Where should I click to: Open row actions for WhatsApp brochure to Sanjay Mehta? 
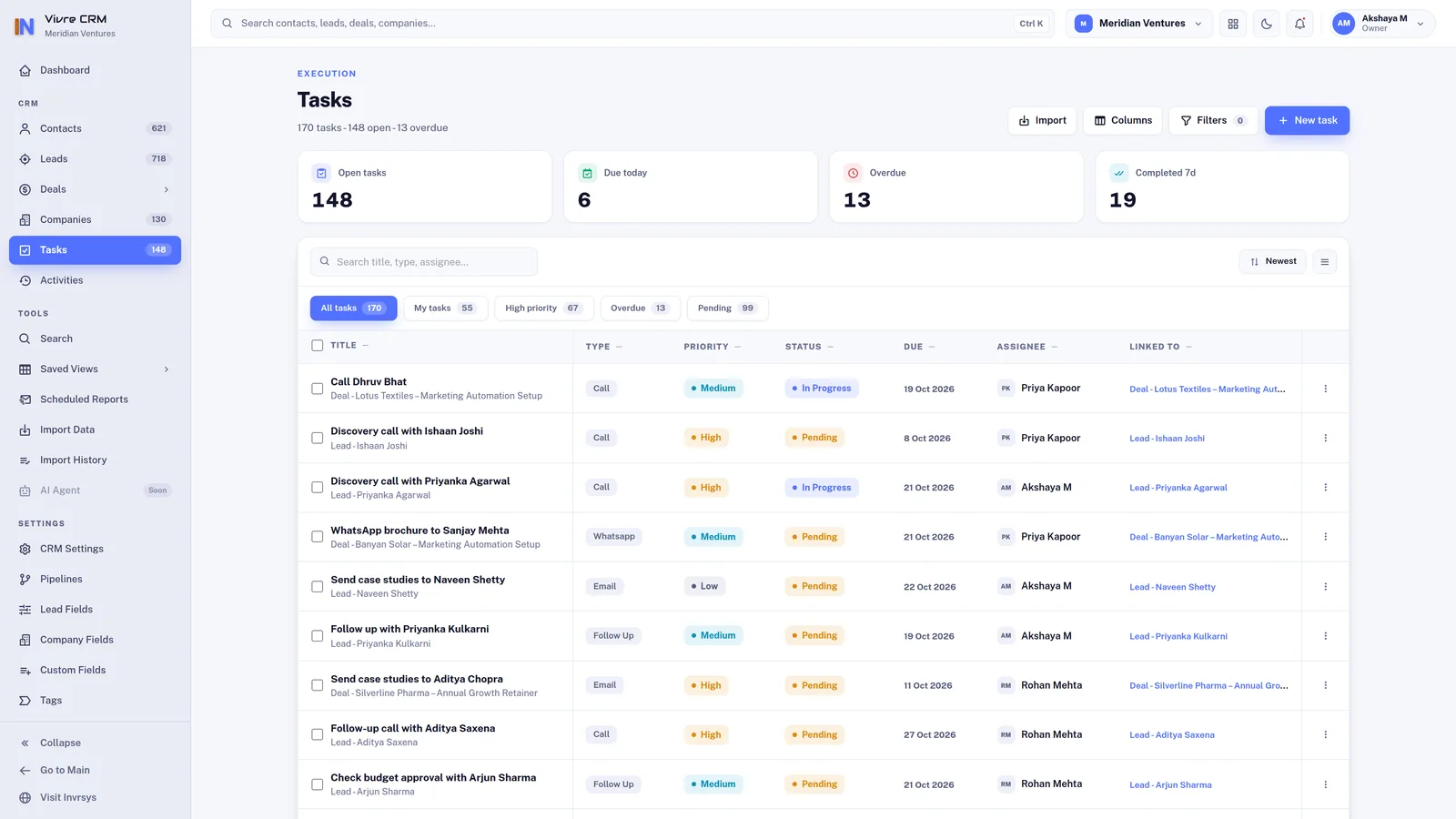click(1325, 537)
